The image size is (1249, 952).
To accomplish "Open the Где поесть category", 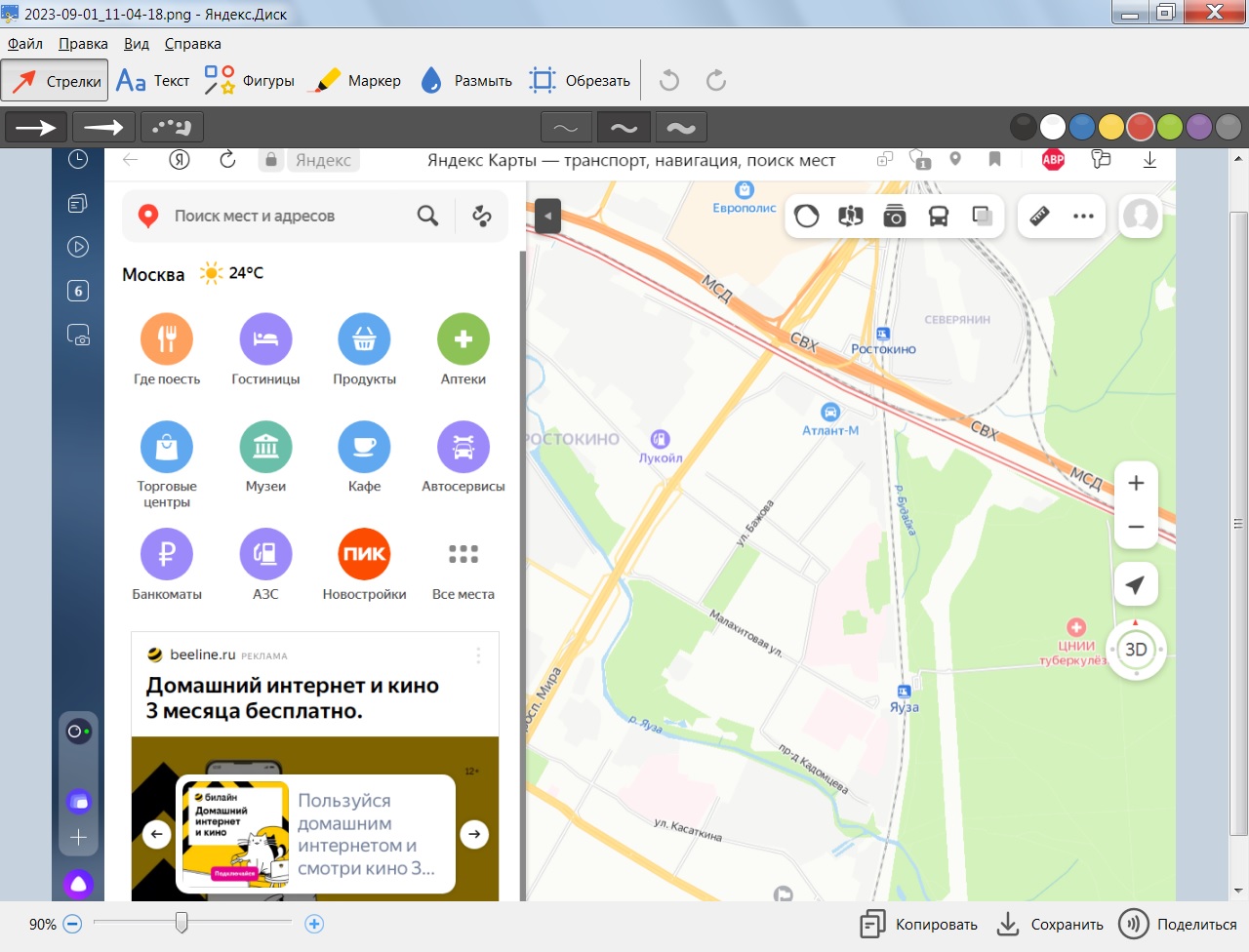I will pos(167,350).
